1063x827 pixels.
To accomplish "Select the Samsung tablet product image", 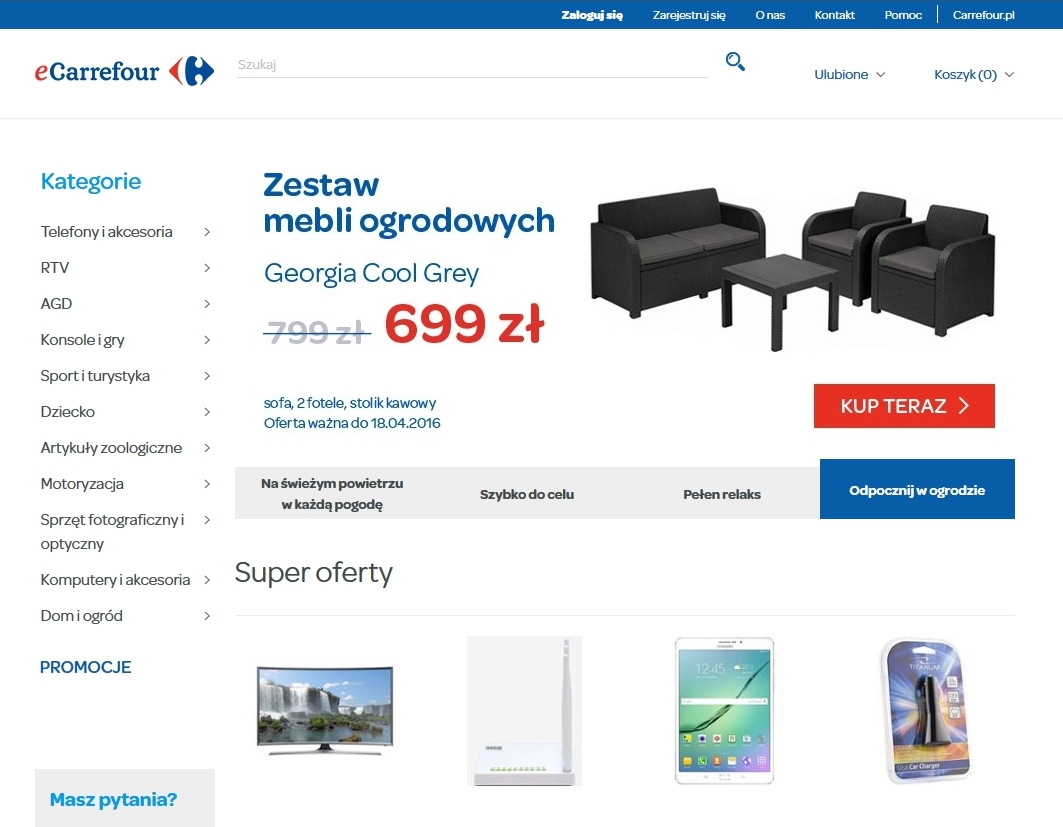I will [723, 710].
